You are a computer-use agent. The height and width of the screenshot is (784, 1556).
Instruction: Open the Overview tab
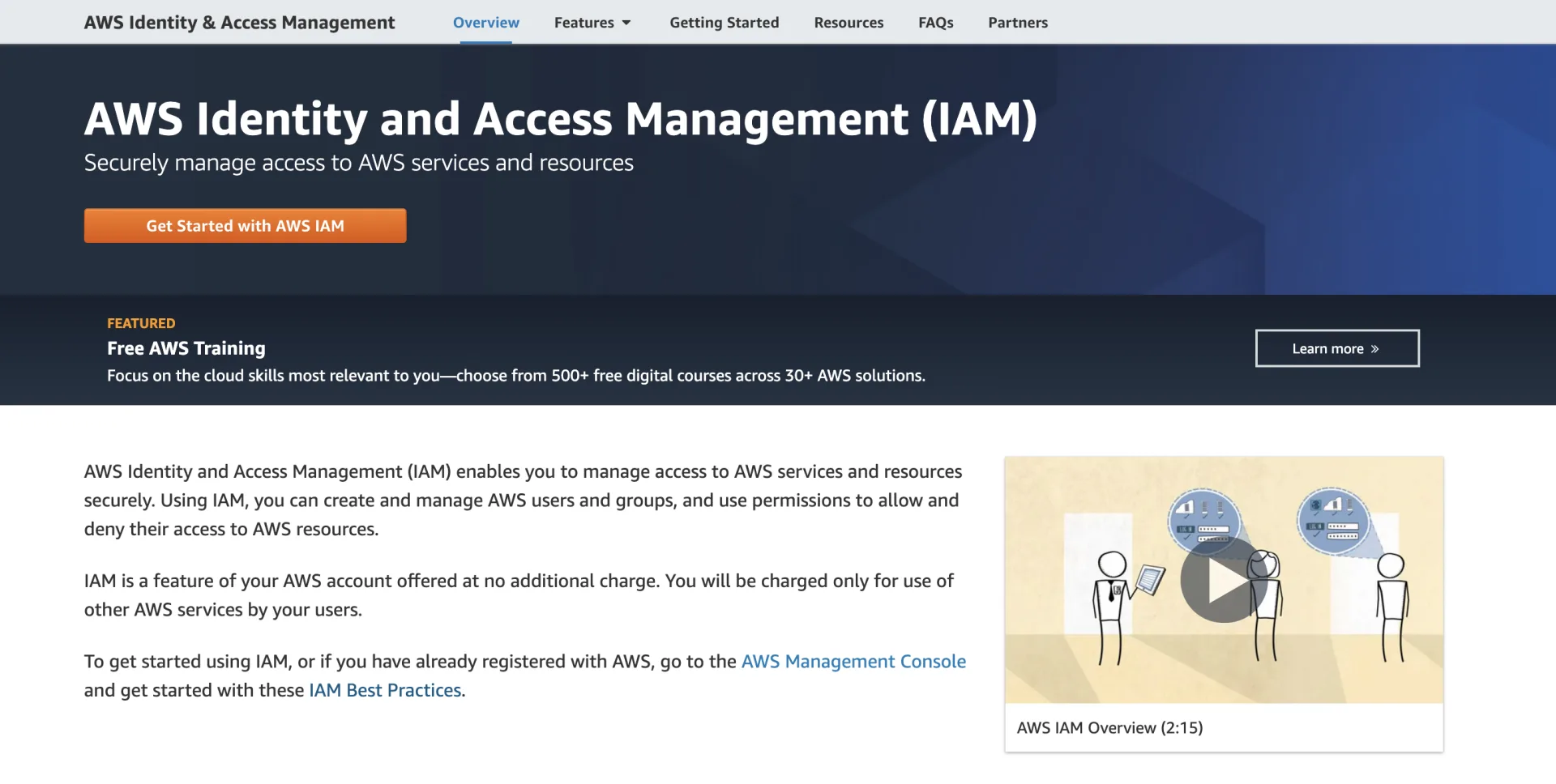tap(486, 23)
